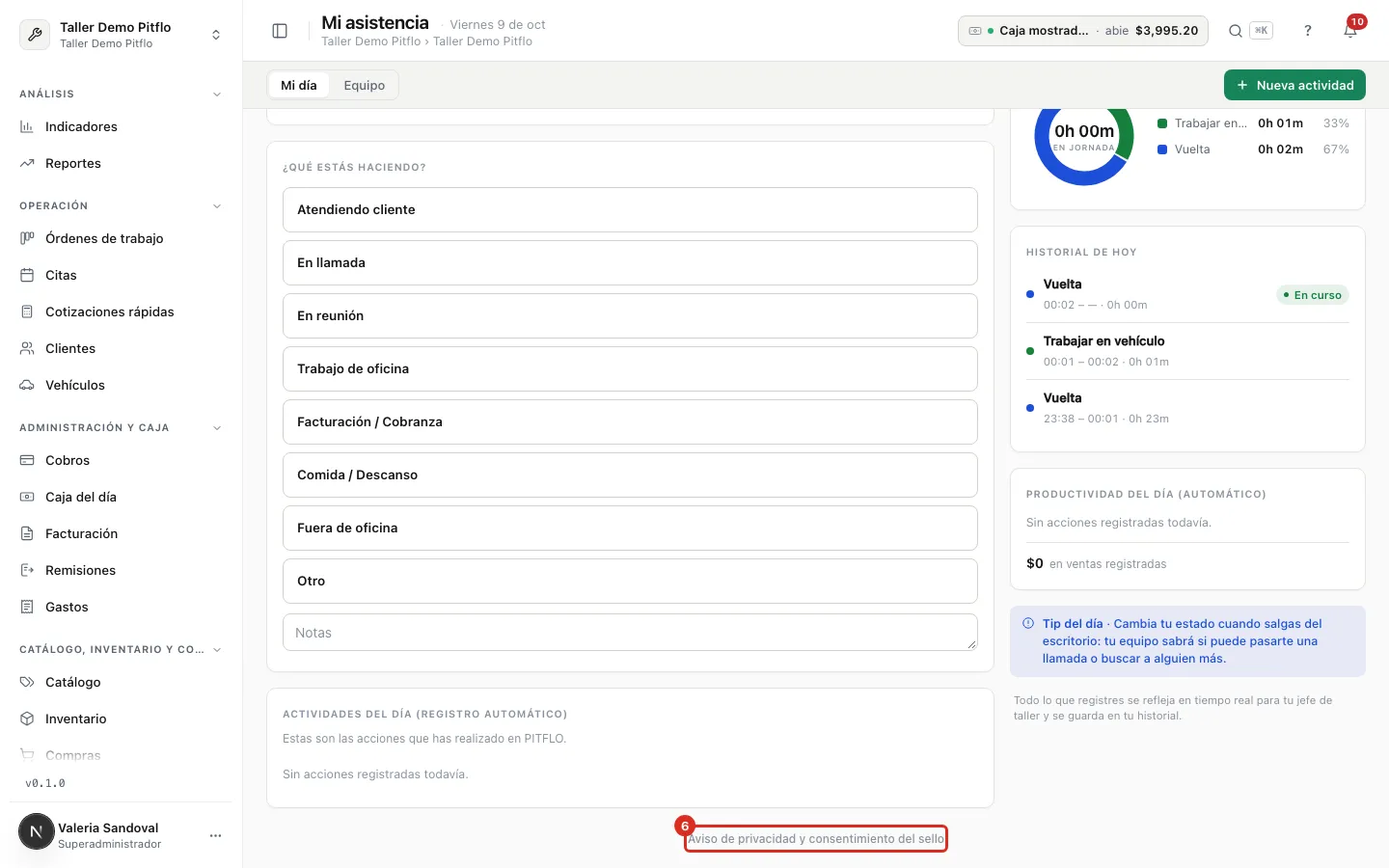The image size is (1389, 868).
Task: Click the Indicadores chart icon
Action: (27, 126)
